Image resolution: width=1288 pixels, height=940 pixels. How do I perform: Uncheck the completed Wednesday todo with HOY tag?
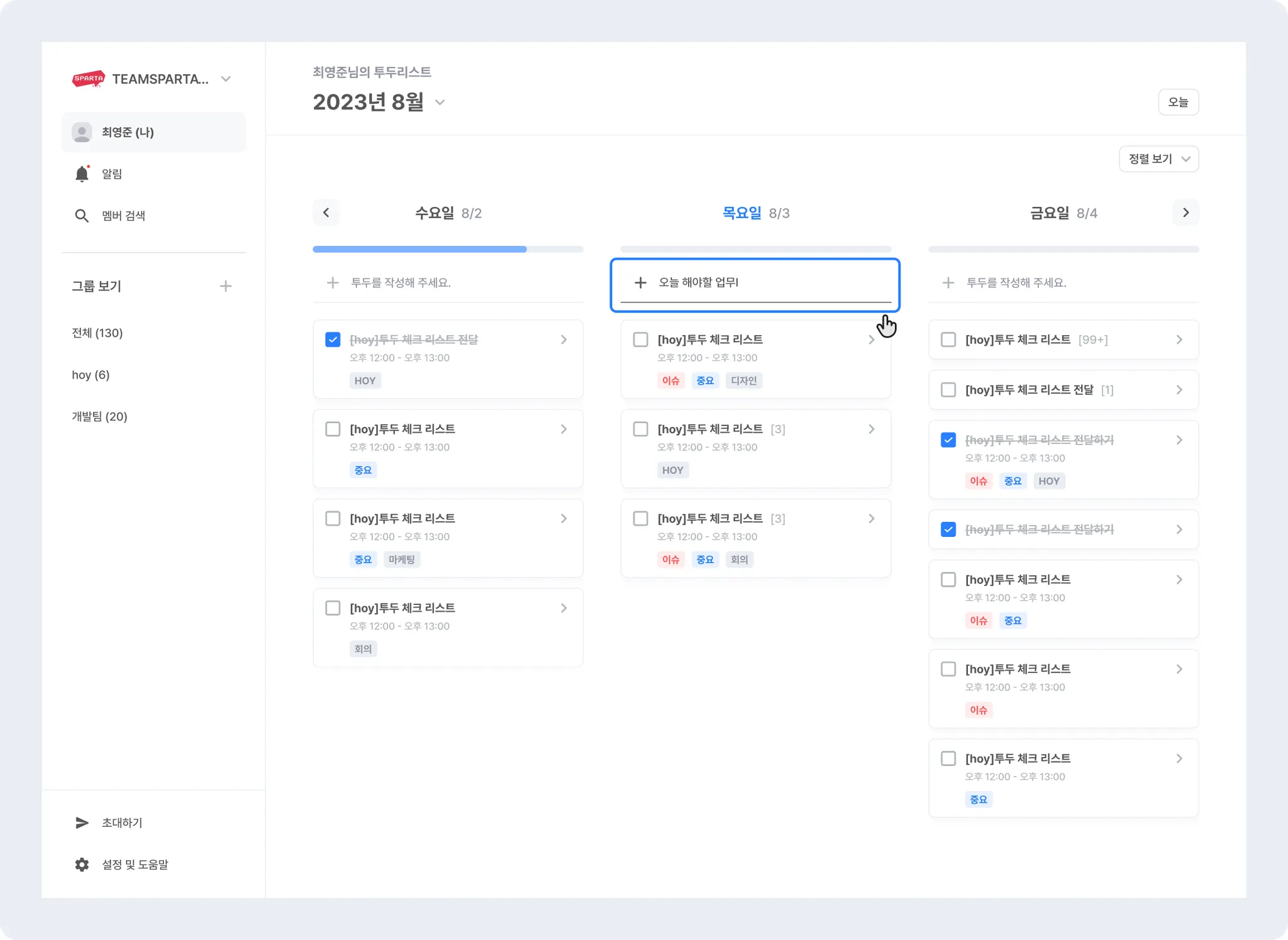tap(333, 340)
